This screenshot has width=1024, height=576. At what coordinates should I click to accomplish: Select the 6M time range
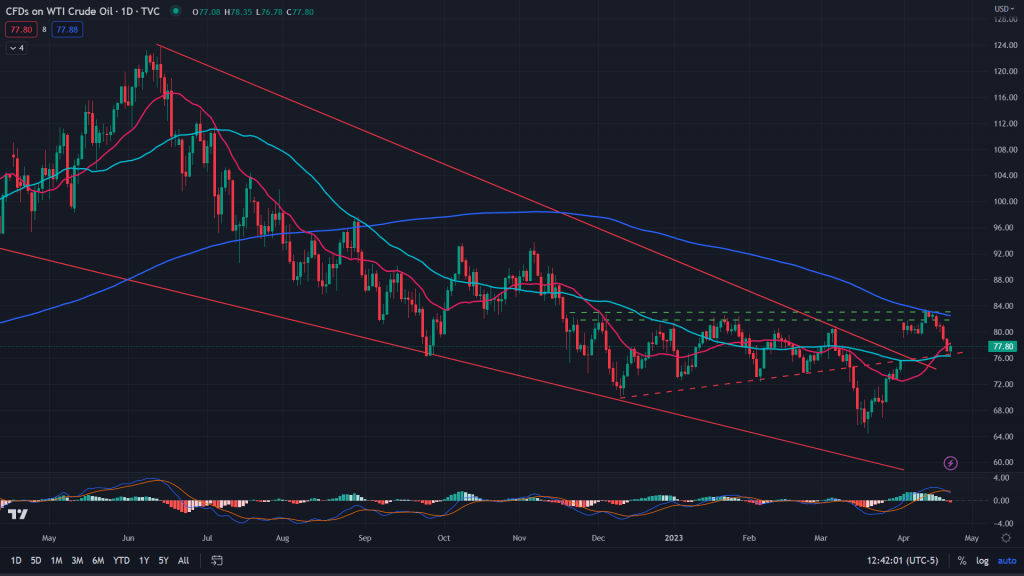[98, 561]
